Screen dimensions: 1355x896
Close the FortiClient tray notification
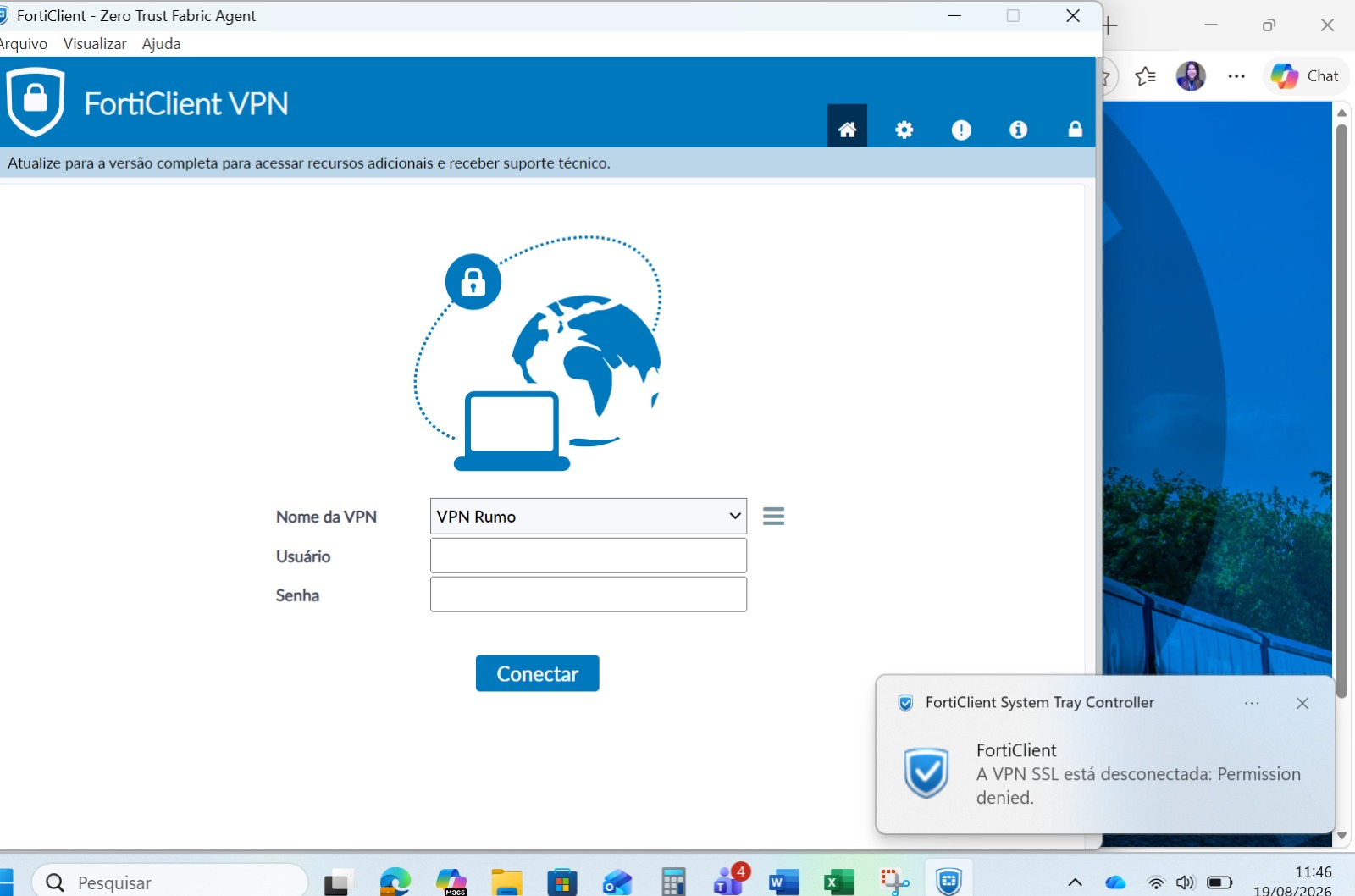(x=1302, y=703)
